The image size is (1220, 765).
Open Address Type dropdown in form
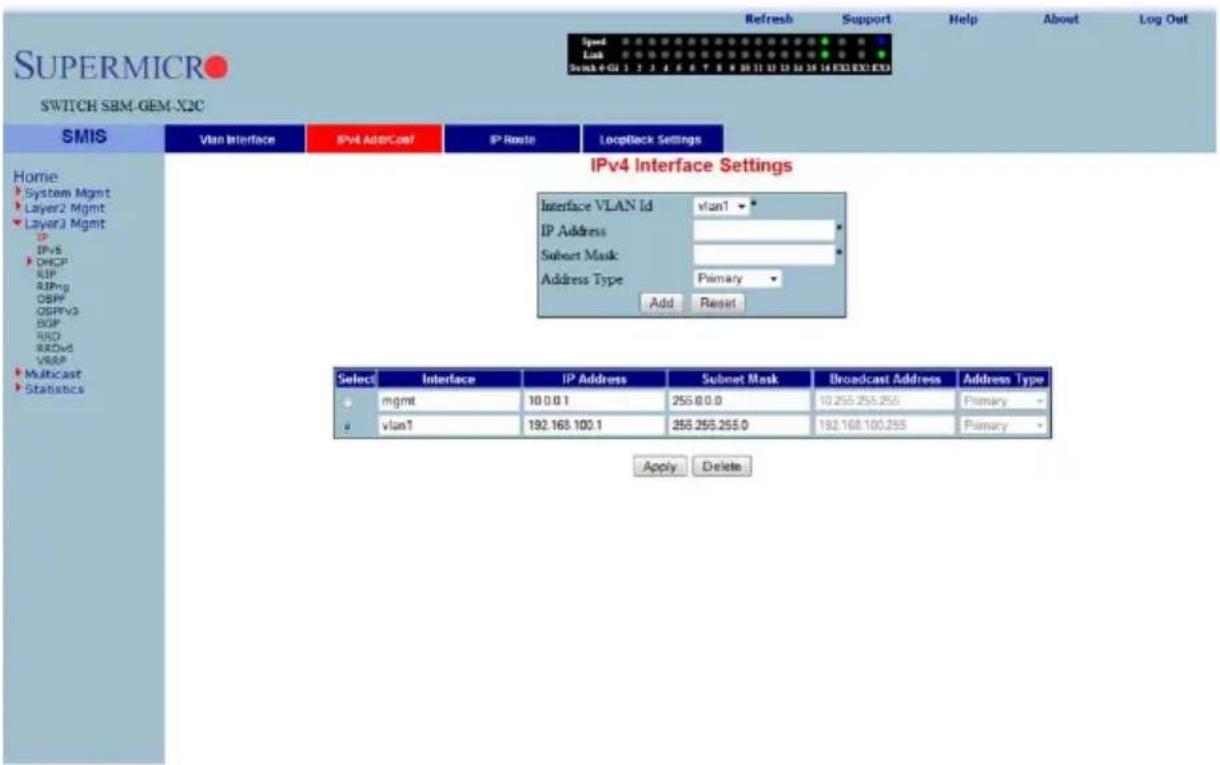click(x=738, y=280)
